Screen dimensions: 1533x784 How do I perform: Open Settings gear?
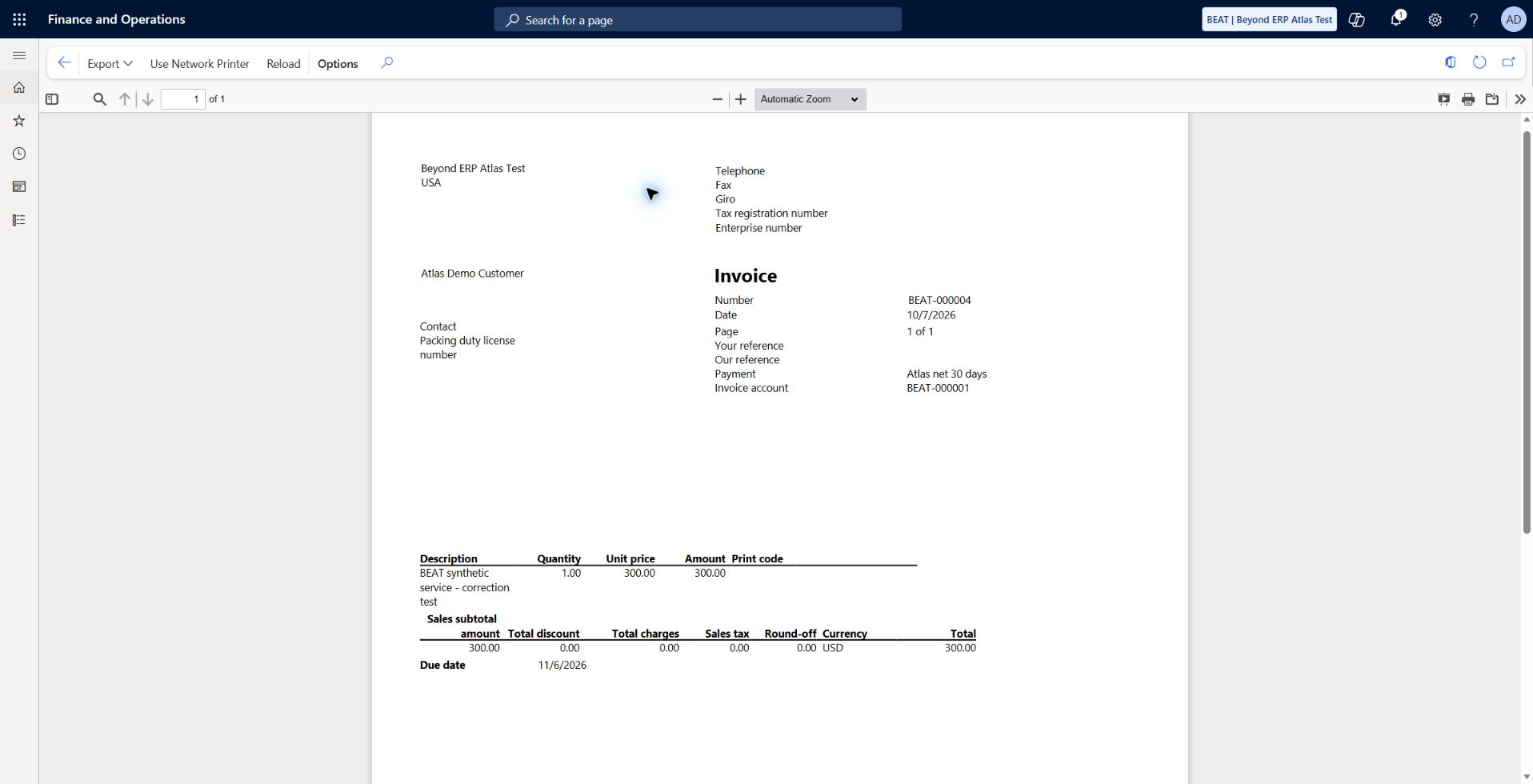pyautogui.click(x=1435, y=20)
